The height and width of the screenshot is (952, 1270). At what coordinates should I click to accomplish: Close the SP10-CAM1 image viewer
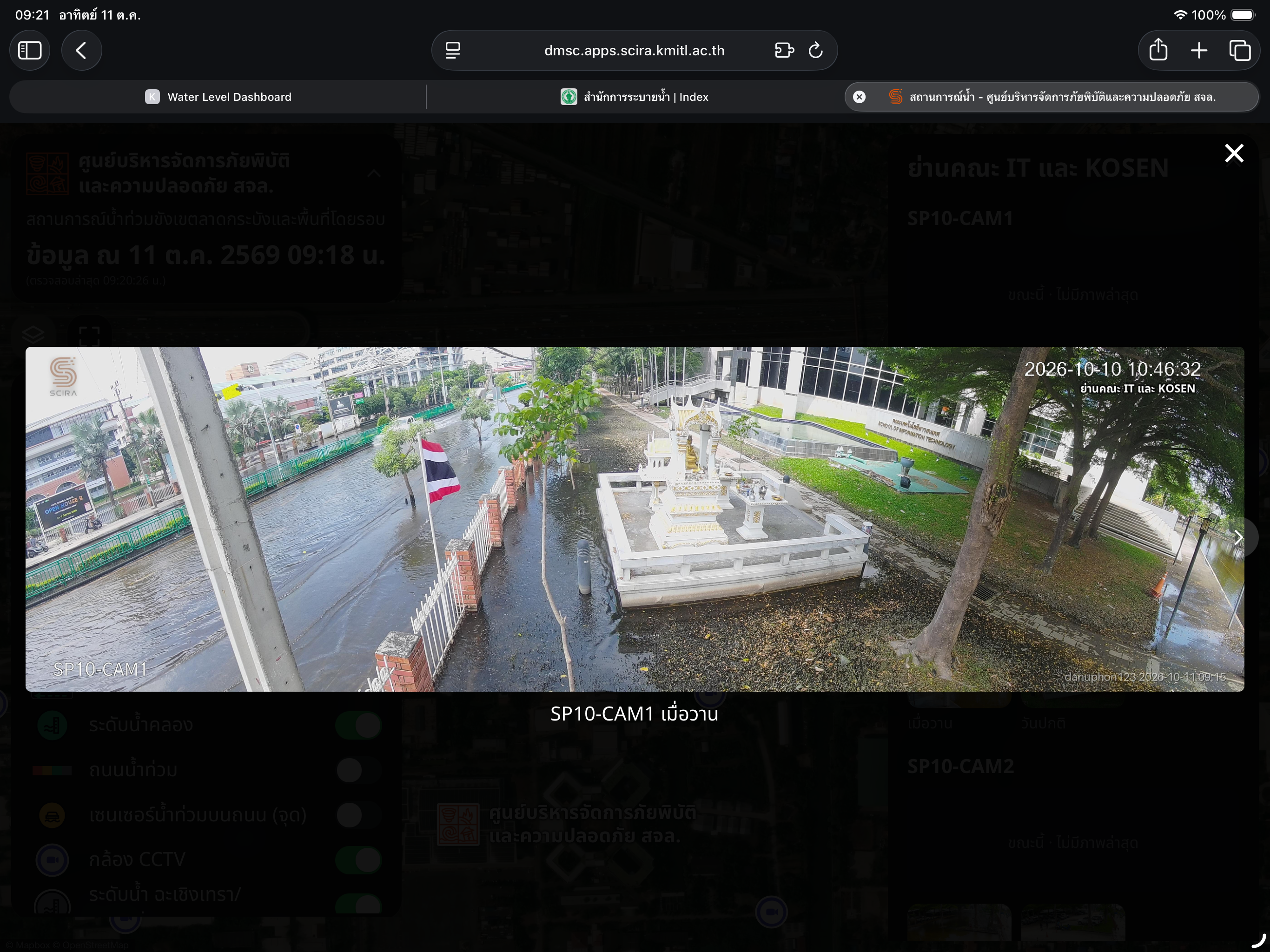click(x=1234, y=153)
